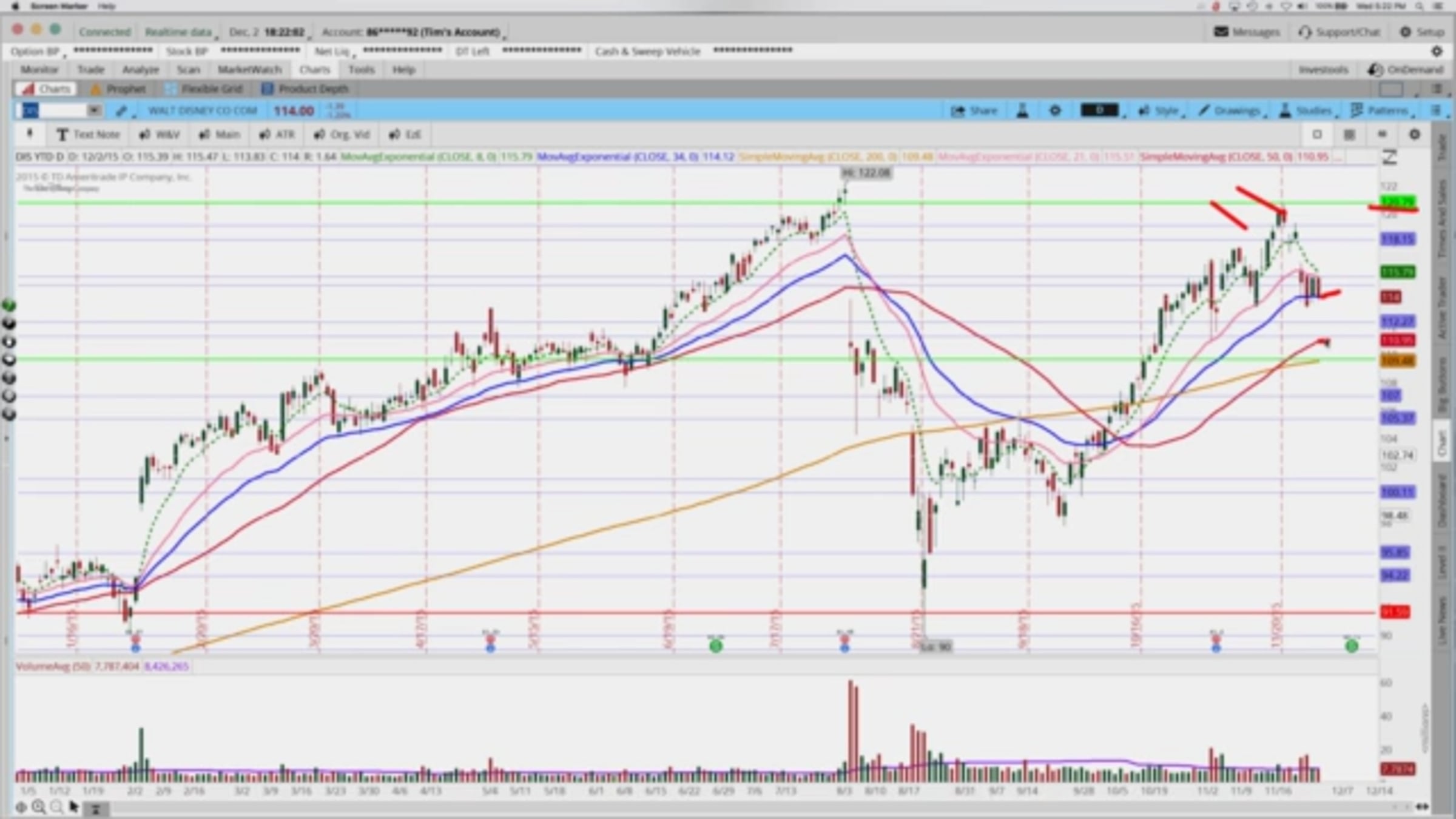Open chart settings gear in blue toolbar
Viewport: 1456px width, 819px height.
click(1055, 110)
